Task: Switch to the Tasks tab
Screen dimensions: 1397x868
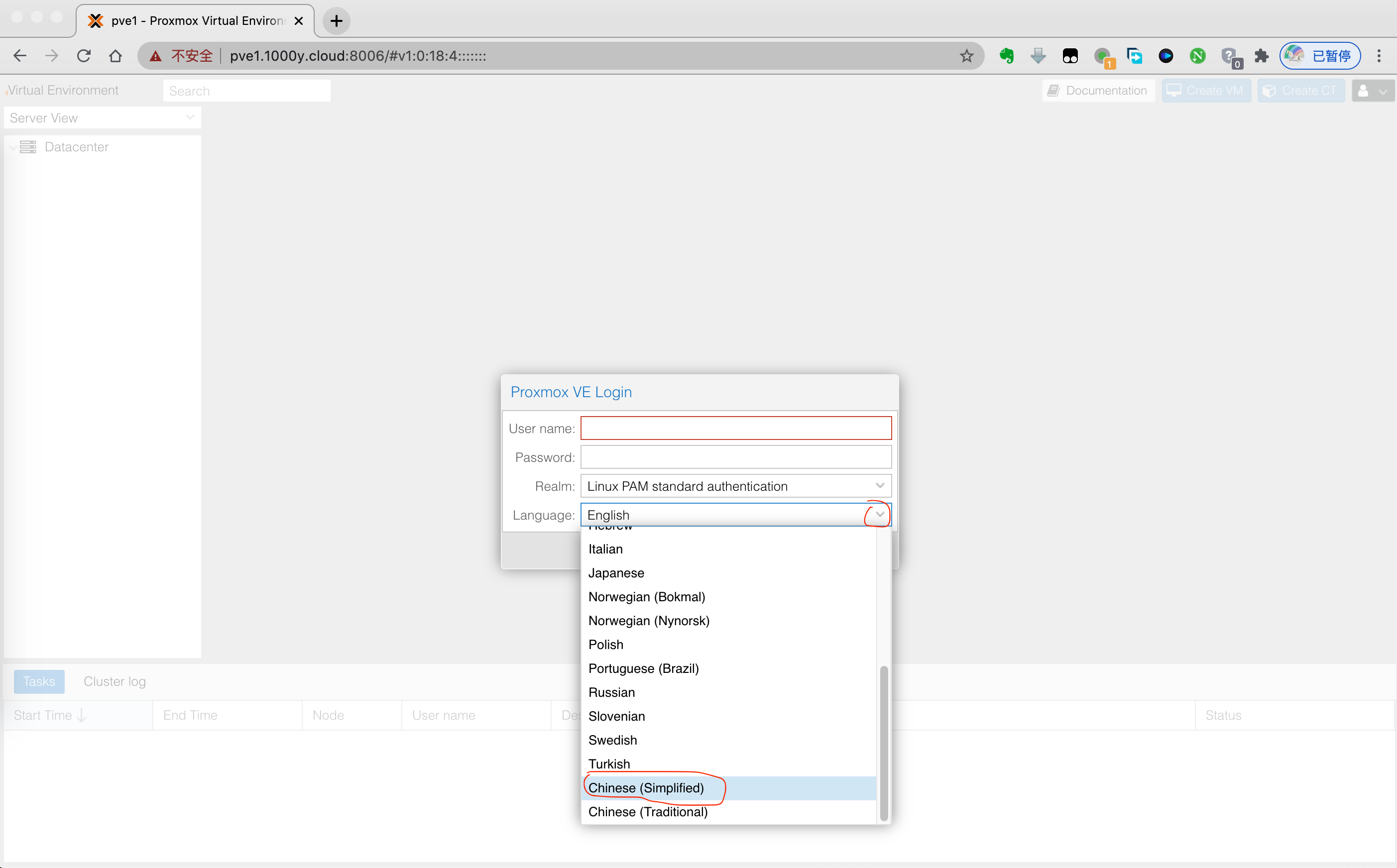Action: (39, 681)
